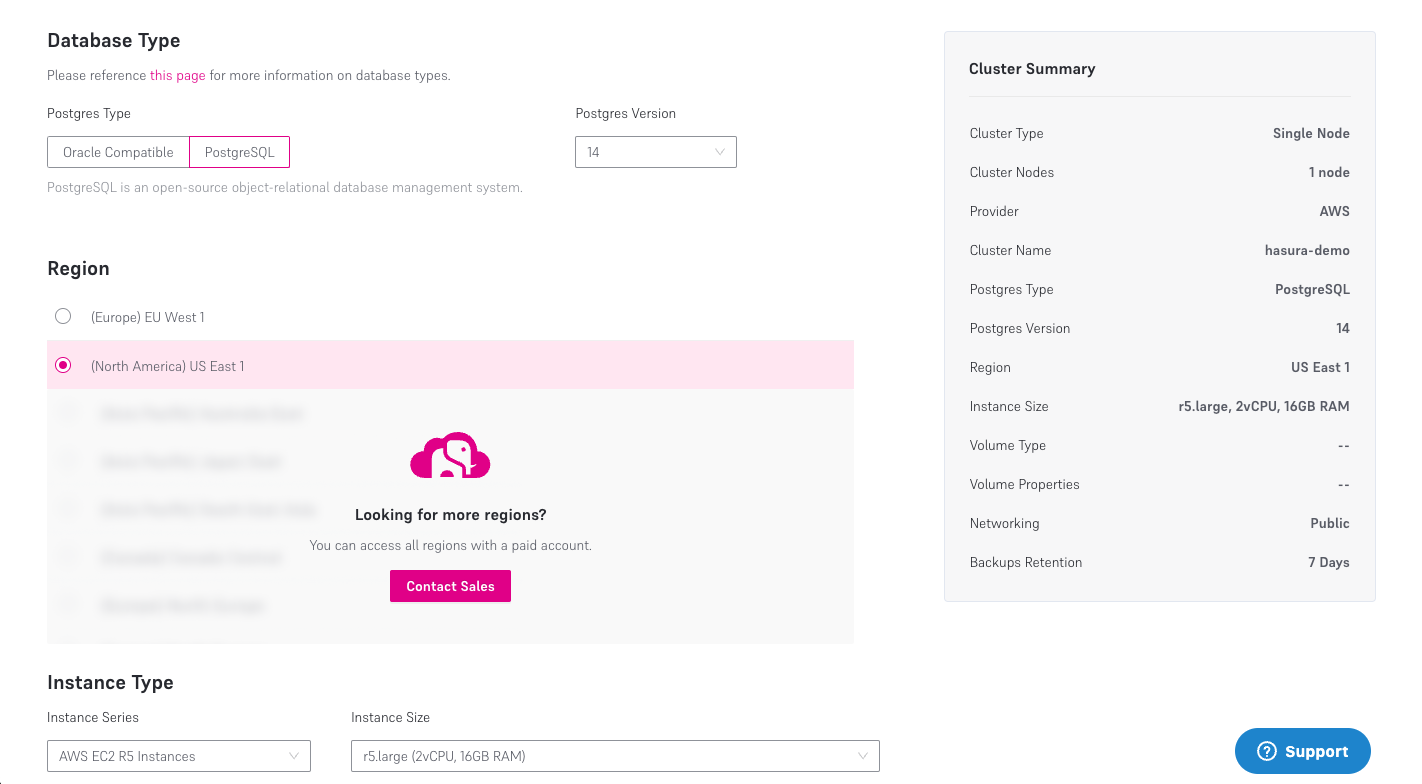Open the 'this page' database types link

(177, 75)
